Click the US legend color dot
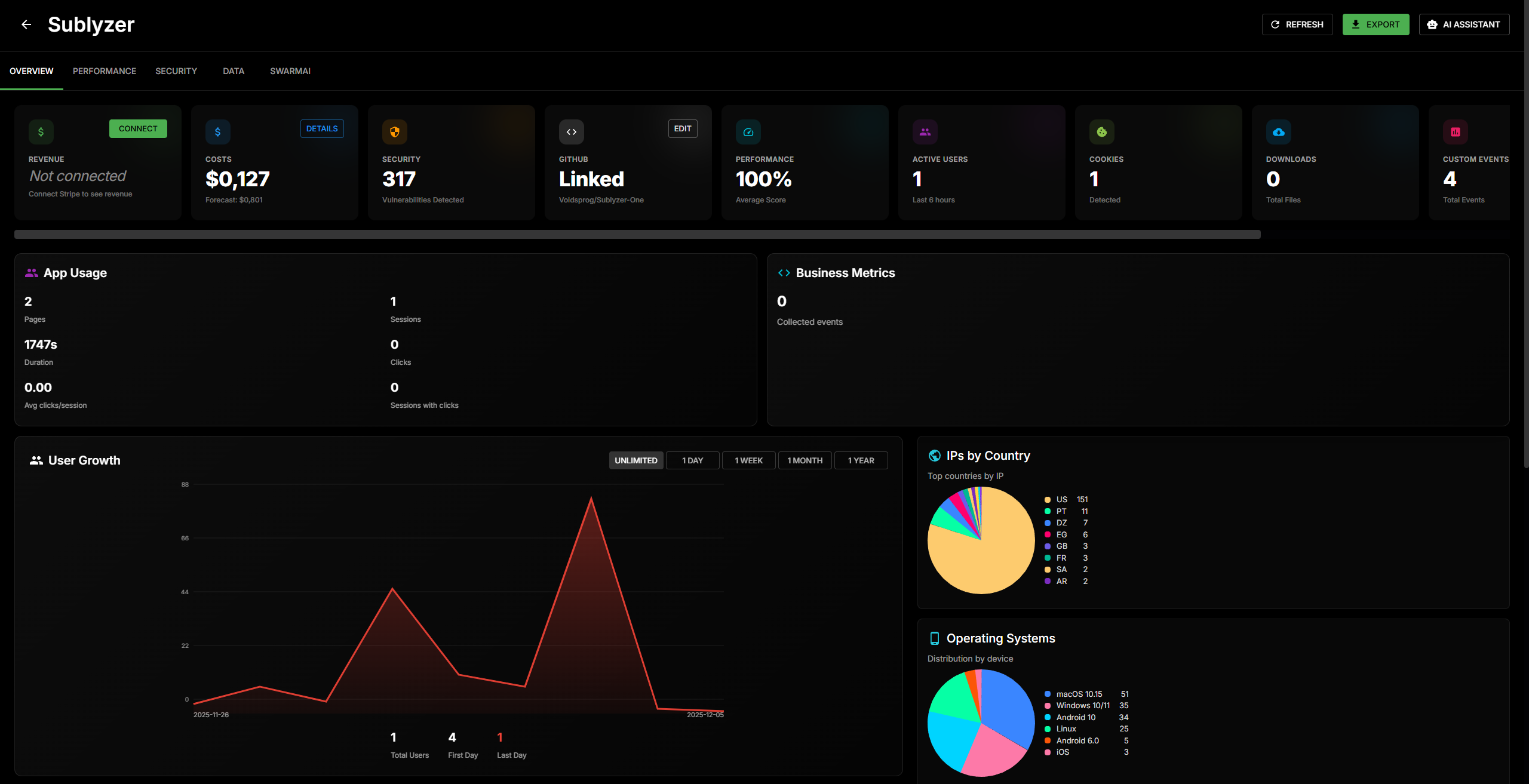This screenshot has width=1529, height=784. [x=1047, y=499]
